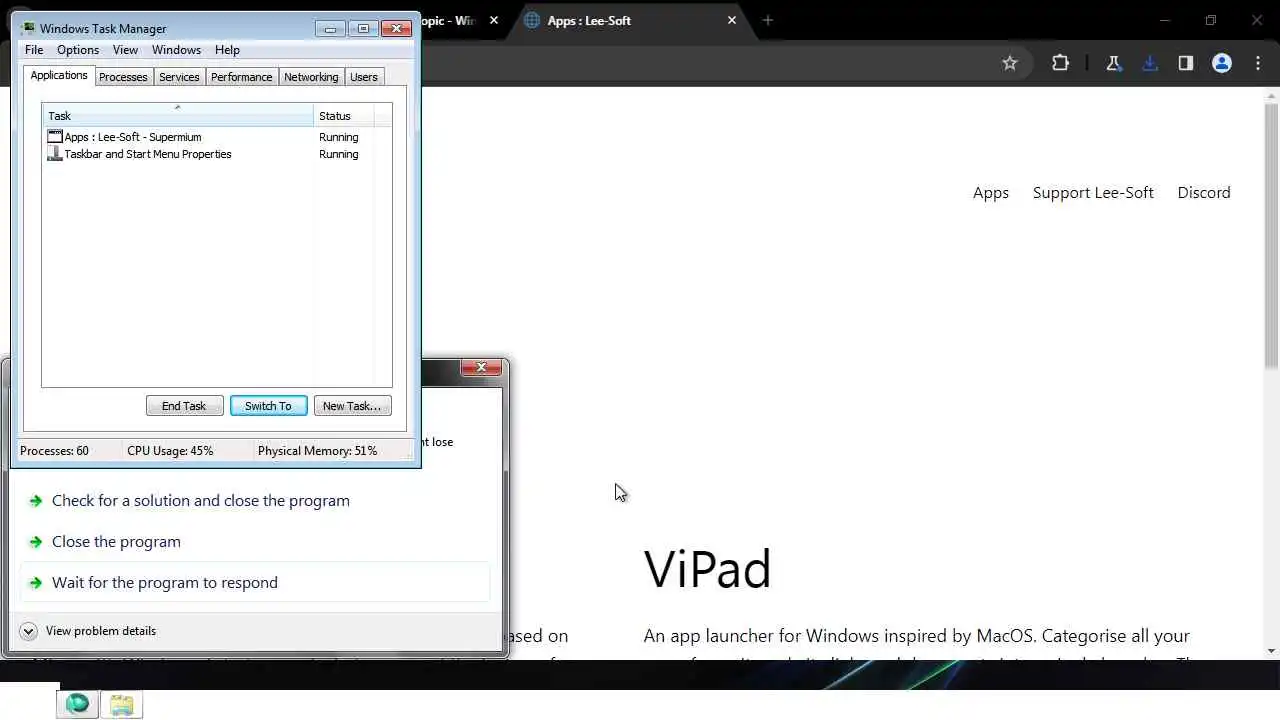Image resolution: width=1280 pixels, height=720 pixels.
Task: Click Running status of the Supermium task
Action: [x=338, y=137]
